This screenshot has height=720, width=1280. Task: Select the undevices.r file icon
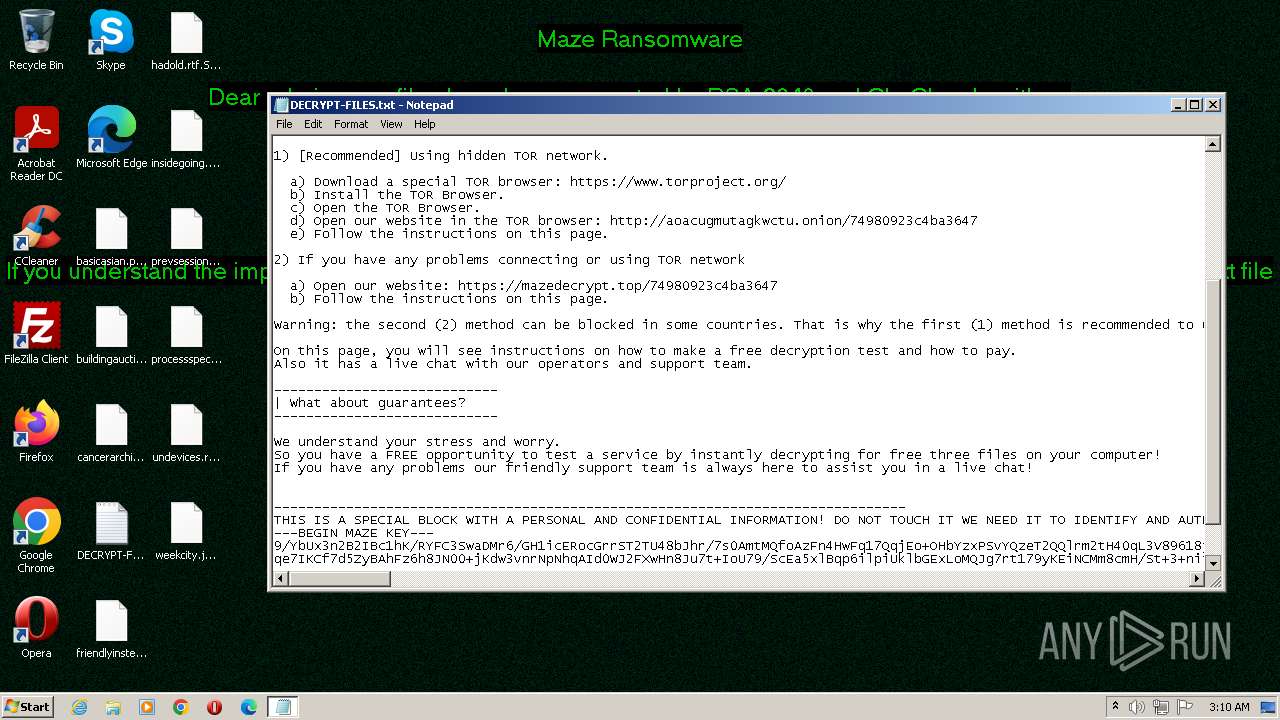click(186, 432)
